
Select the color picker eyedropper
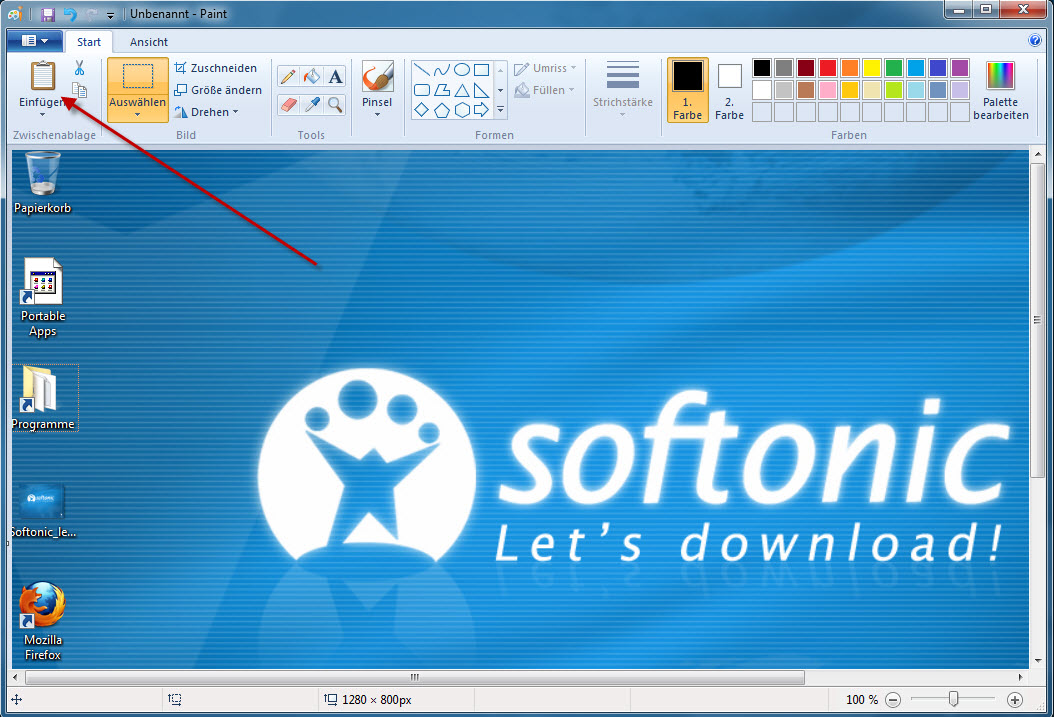[x=312, y=103]
